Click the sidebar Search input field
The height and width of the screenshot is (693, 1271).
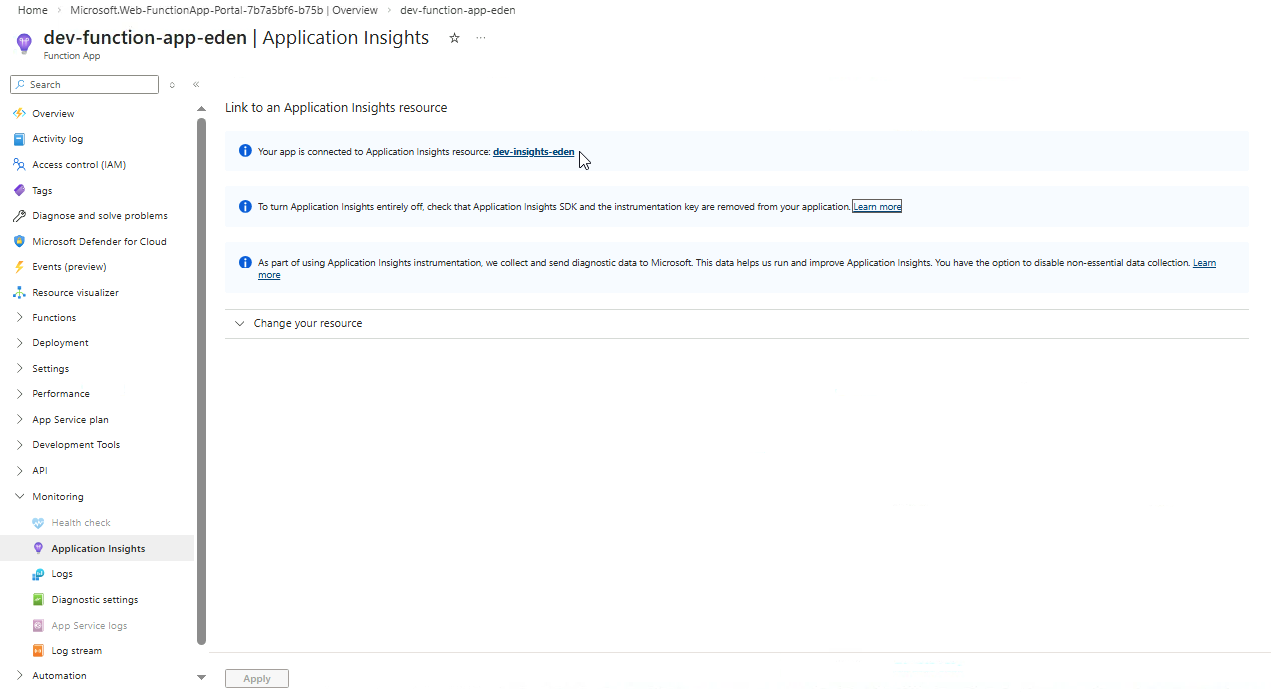point(90,85)
